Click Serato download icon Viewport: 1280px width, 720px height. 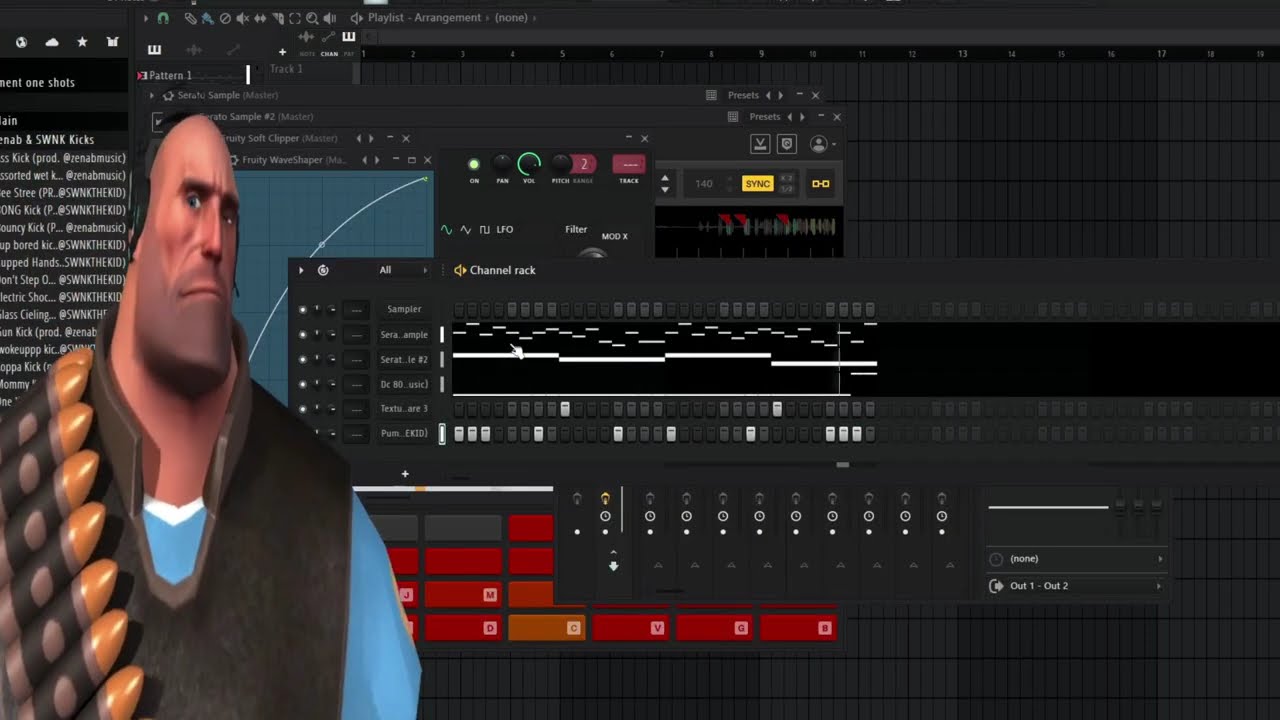pos(760,144)
